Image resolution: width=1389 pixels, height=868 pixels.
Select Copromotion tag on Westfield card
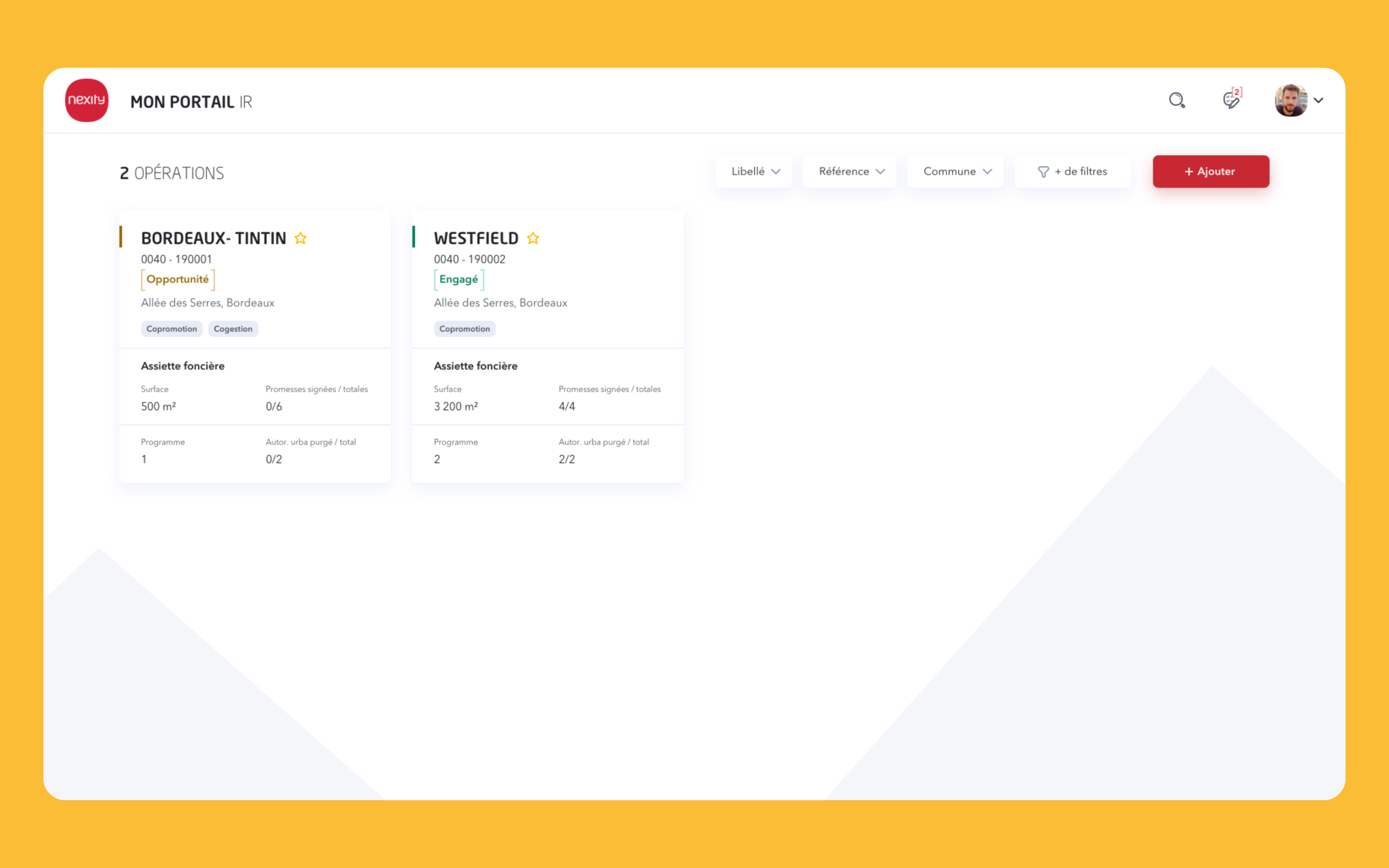464,329
